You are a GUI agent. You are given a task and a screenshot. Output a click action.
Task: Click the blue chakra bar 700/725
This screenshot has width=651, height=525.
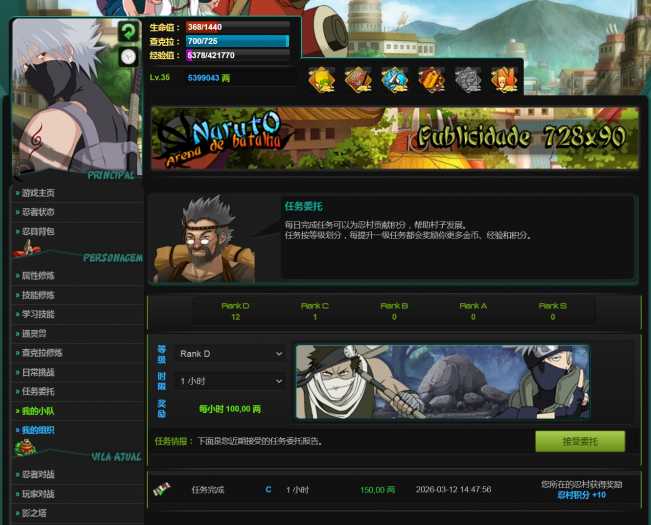[x=237, y=41]
